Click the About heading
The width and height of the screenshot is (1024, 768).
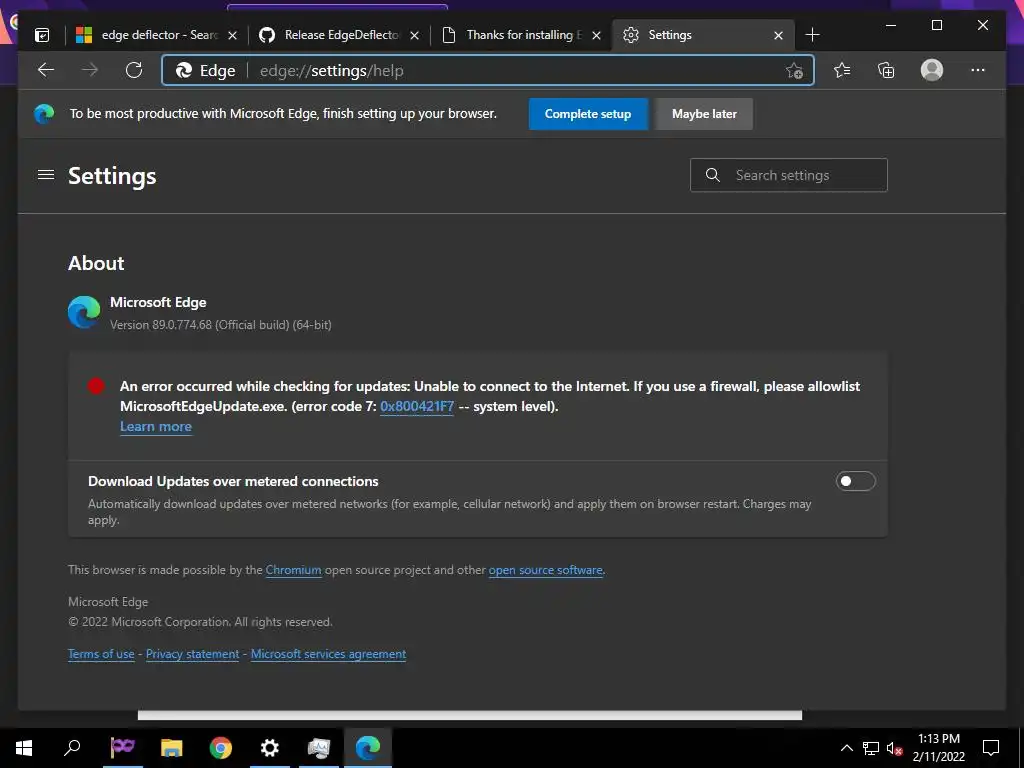click(96, 263)
